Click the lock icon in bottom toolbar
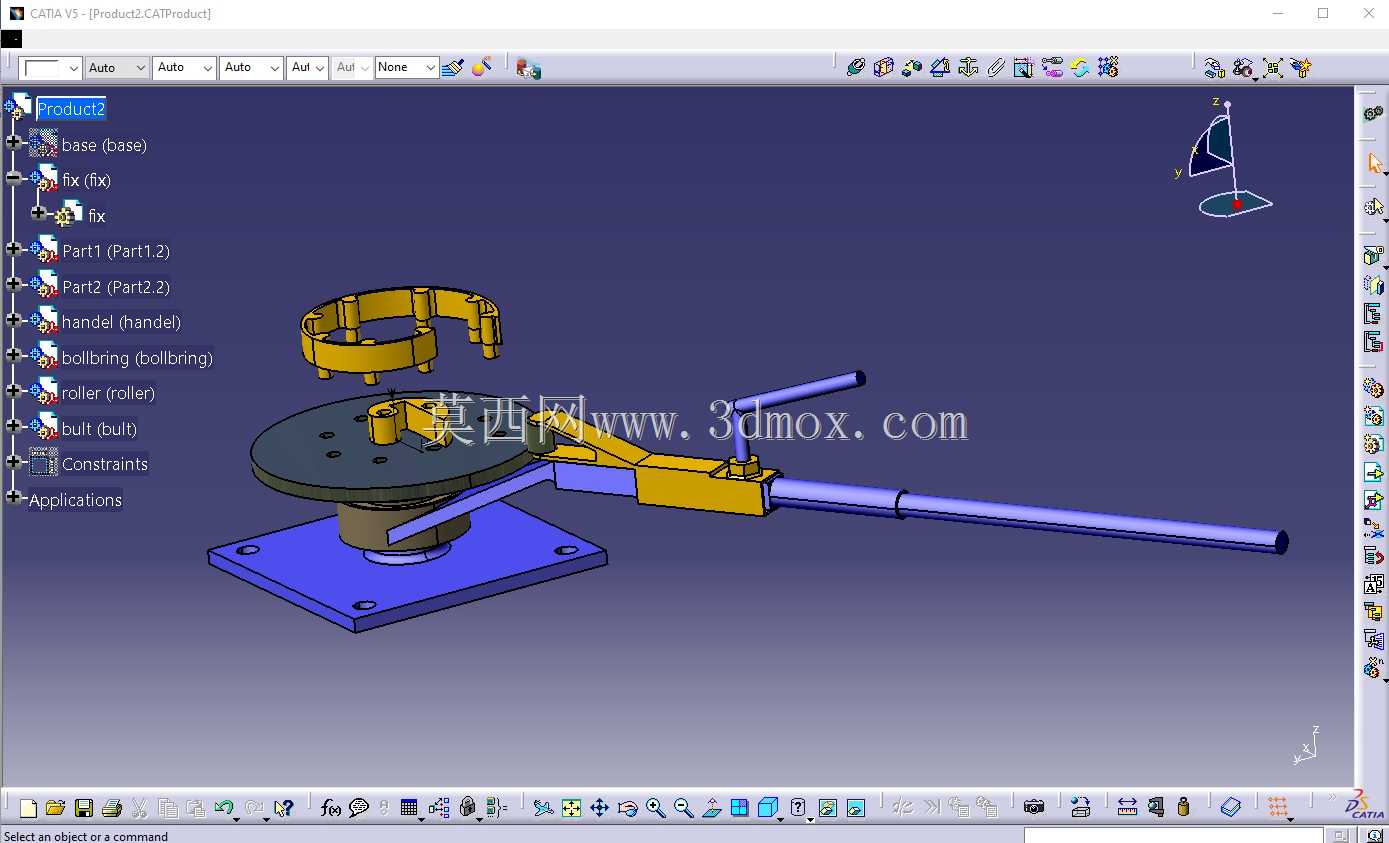The image size is (1389, 843). pyautogui.click(x=468, y=808)
